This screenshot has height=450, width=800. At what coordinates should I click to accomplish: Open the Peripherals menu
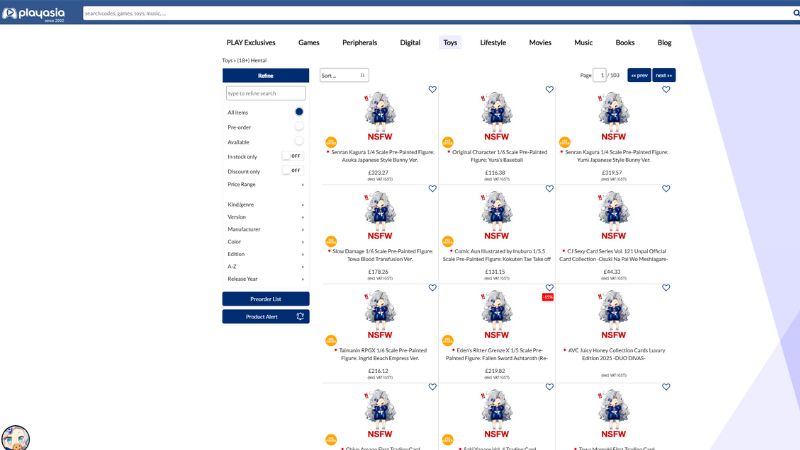click(x=360, y=42)
